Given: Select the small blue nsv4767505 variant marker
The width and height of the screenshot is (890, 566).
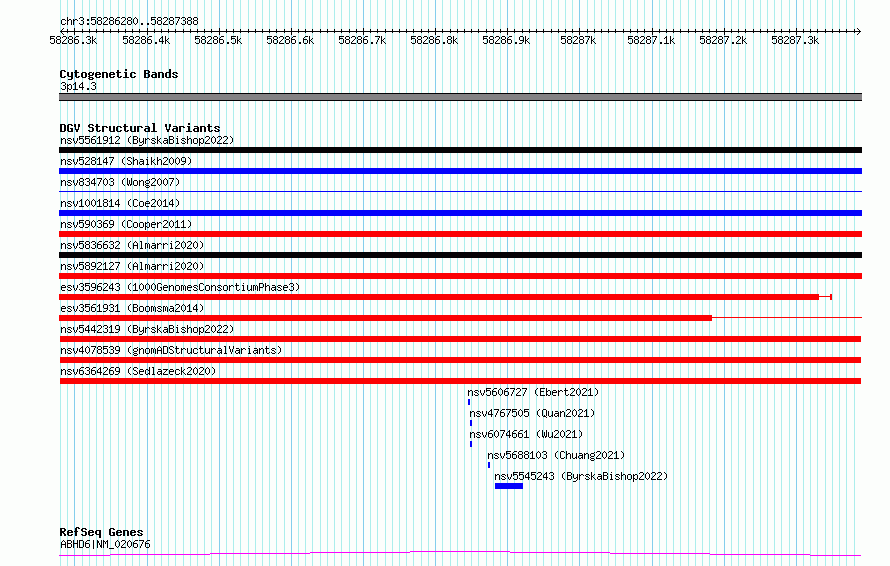Looking at the screenshot, I should click(471, 423).
